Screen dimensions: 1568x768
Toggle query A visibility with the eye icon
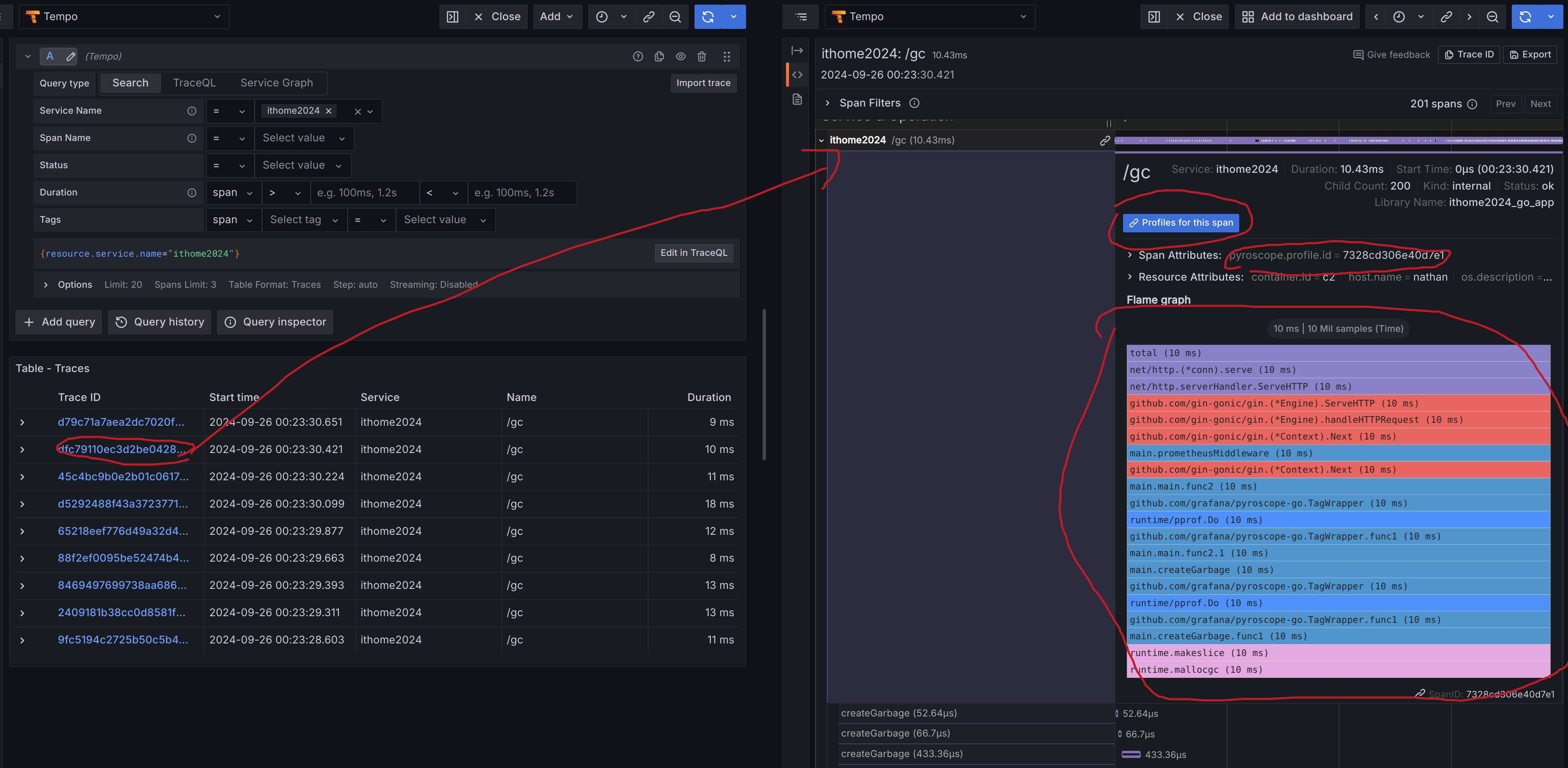click(x=681, y=57)
